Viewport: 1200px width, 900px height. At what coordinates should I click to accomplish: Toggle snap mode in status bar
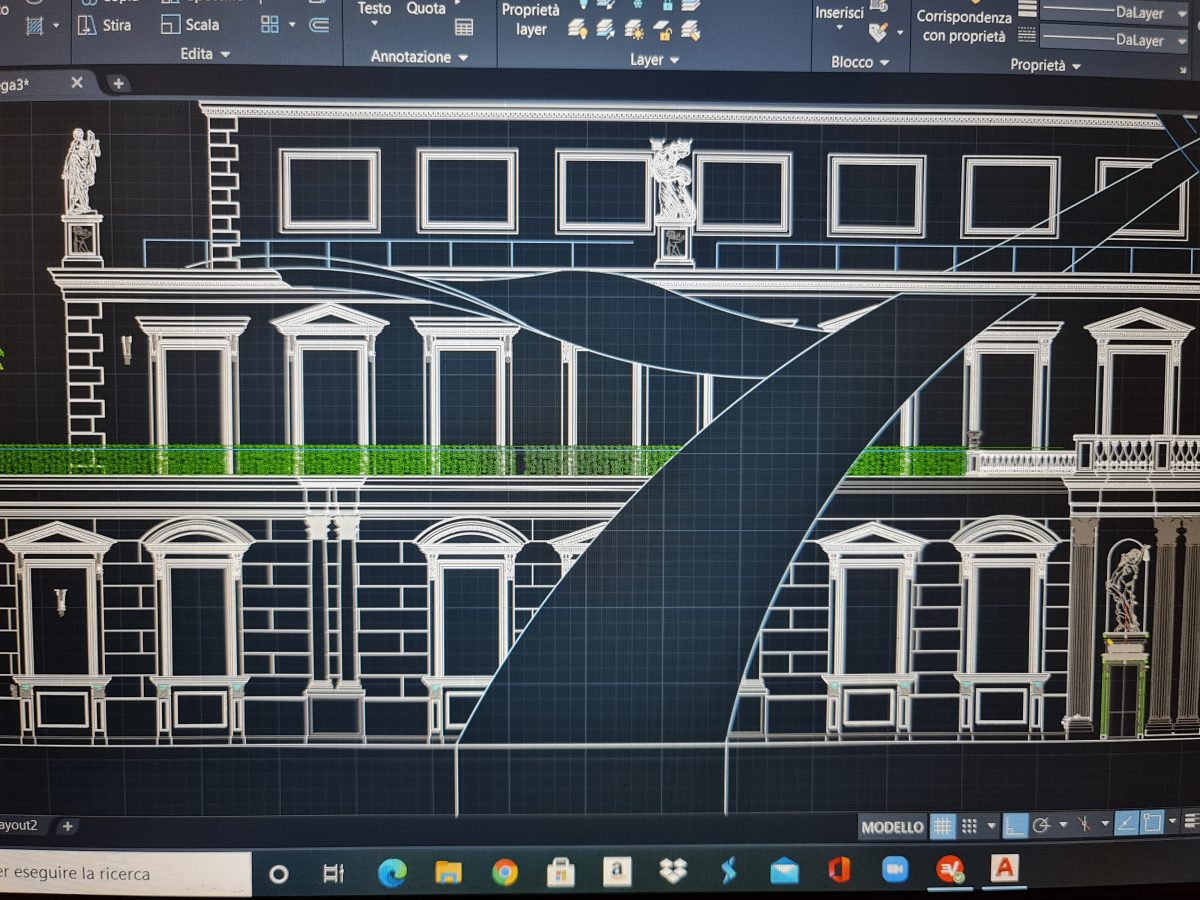[x=969, y=826]
